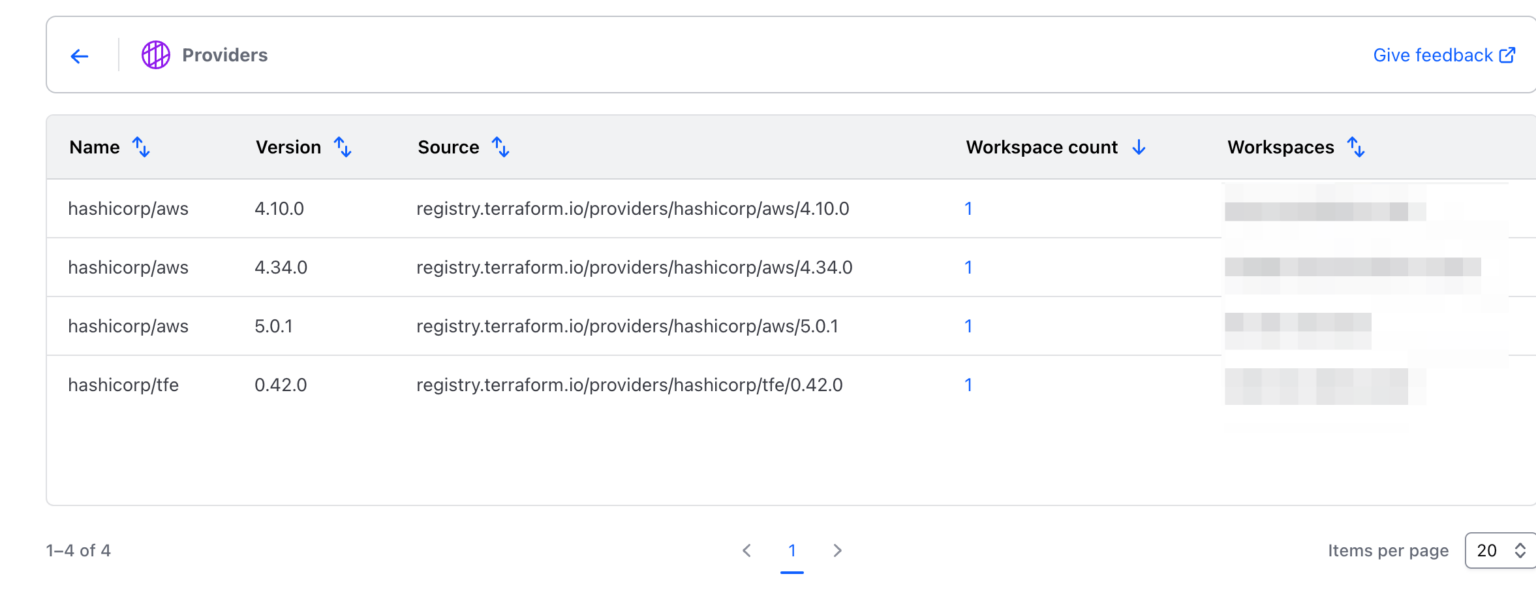
Task: Open workspace count for hashicorp/aws 5.0.1
Action: click(968, 326)
